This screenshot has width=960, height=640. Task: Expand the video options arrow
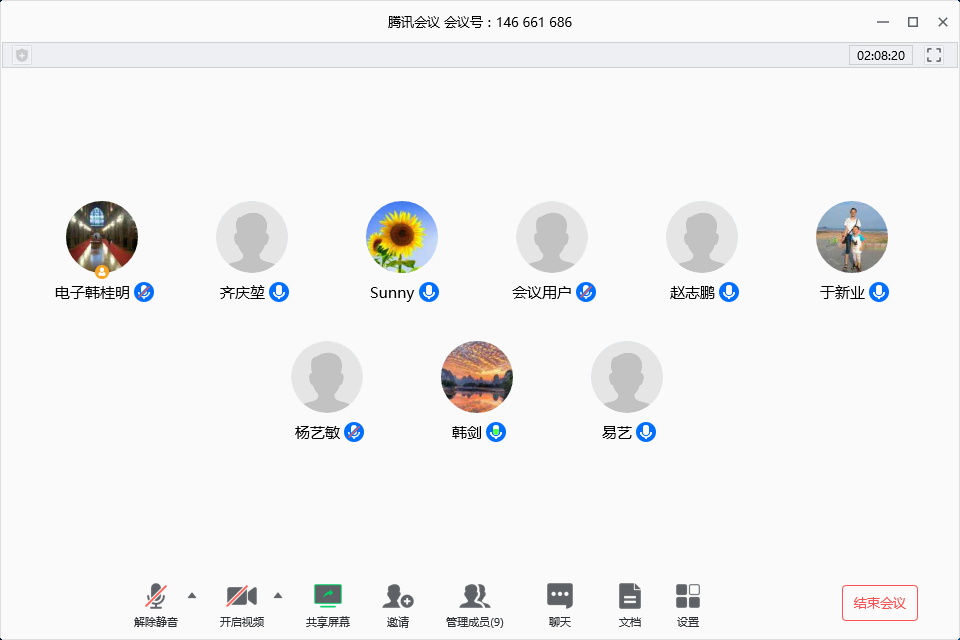pos(278,595)
